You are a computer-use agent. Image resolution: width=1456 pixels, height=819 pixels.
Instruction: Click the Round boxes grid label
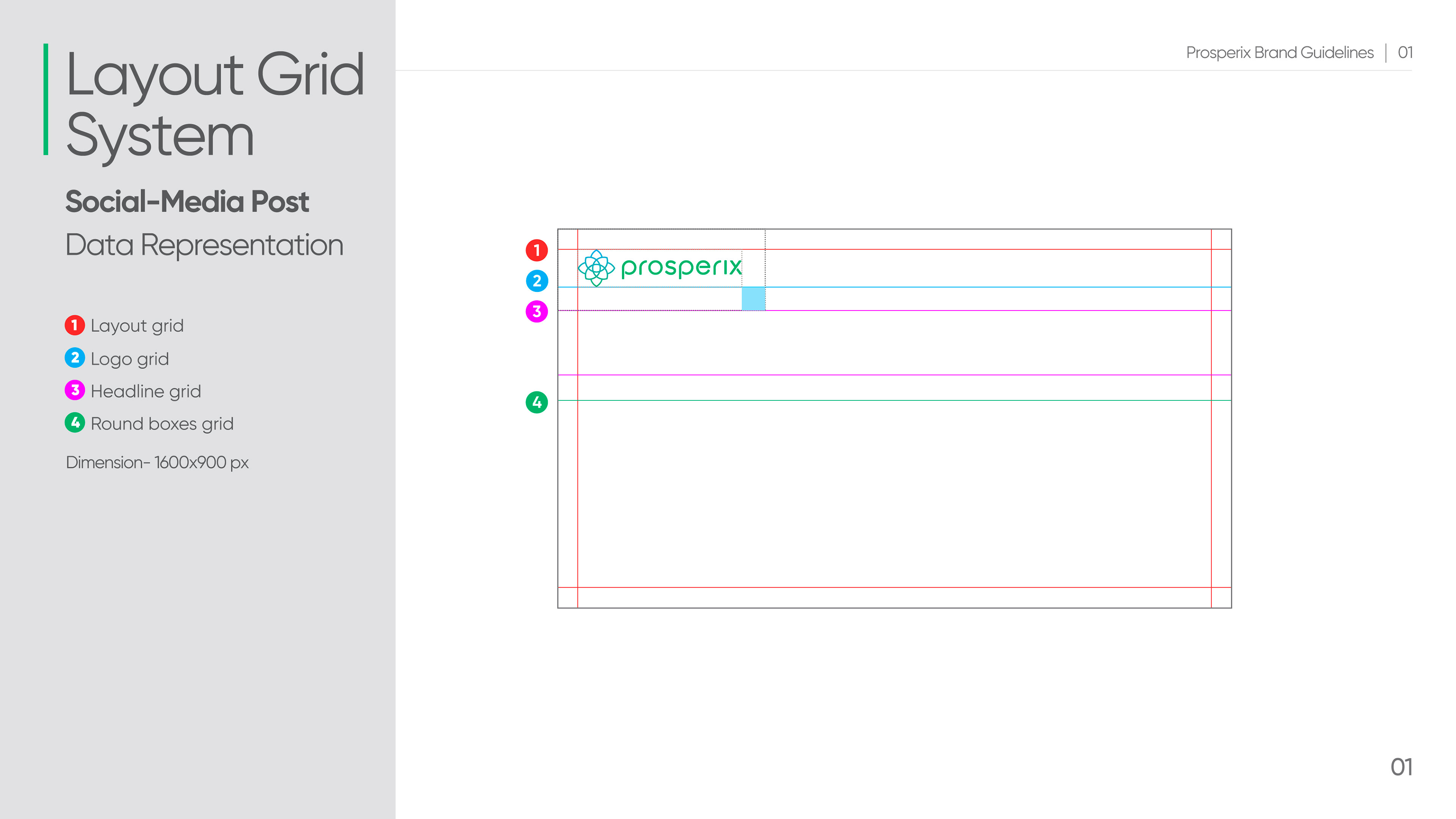point(162,424)
